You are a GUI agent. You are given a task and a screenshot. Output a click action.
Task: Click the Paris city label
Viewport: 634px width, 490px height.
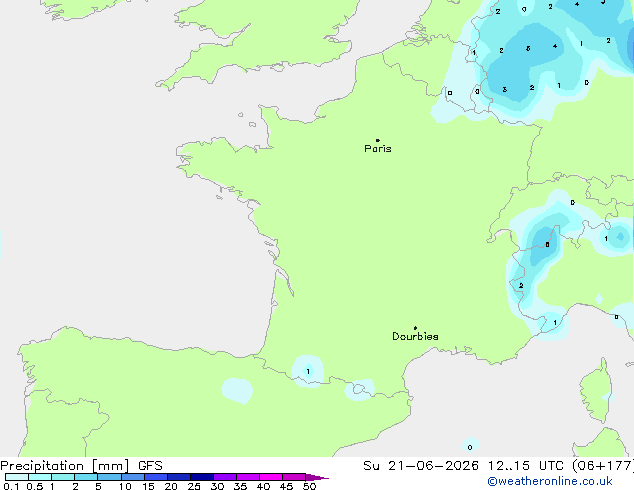tap(378, 149)
